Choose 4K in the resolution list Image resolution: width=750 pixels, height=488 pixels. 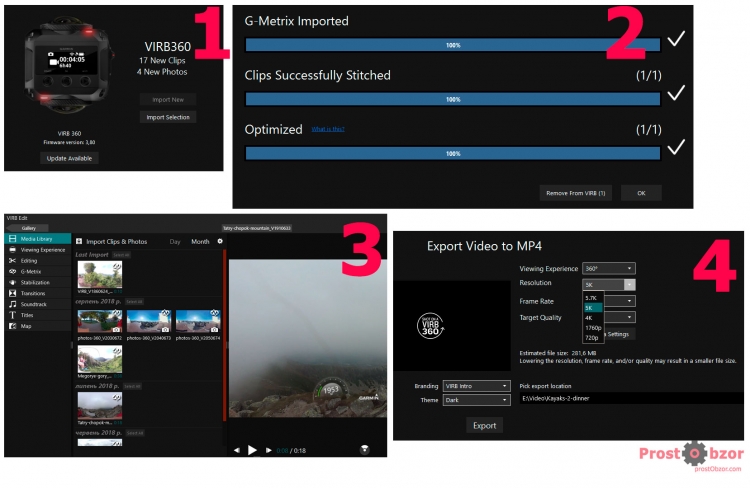tap(593, 318)
